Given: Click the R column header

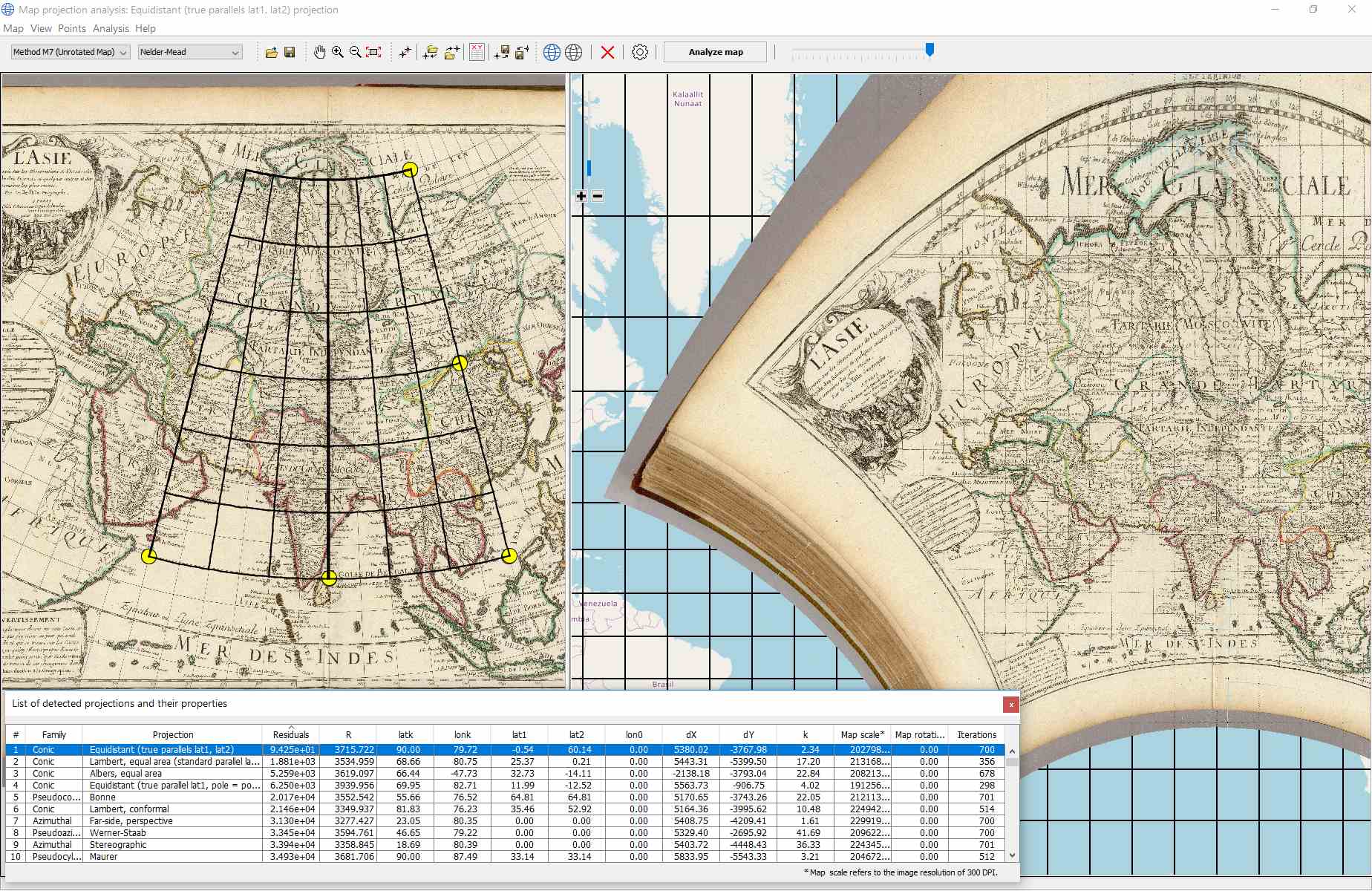Looking at the screenshot, I should coord(348,734).
